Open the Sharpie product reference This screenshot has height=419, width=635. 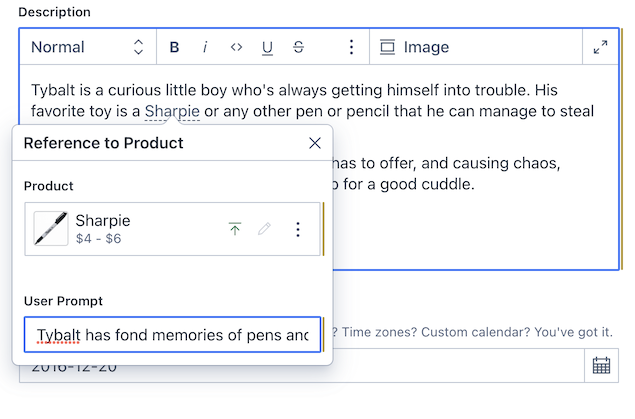pos(140,229)
